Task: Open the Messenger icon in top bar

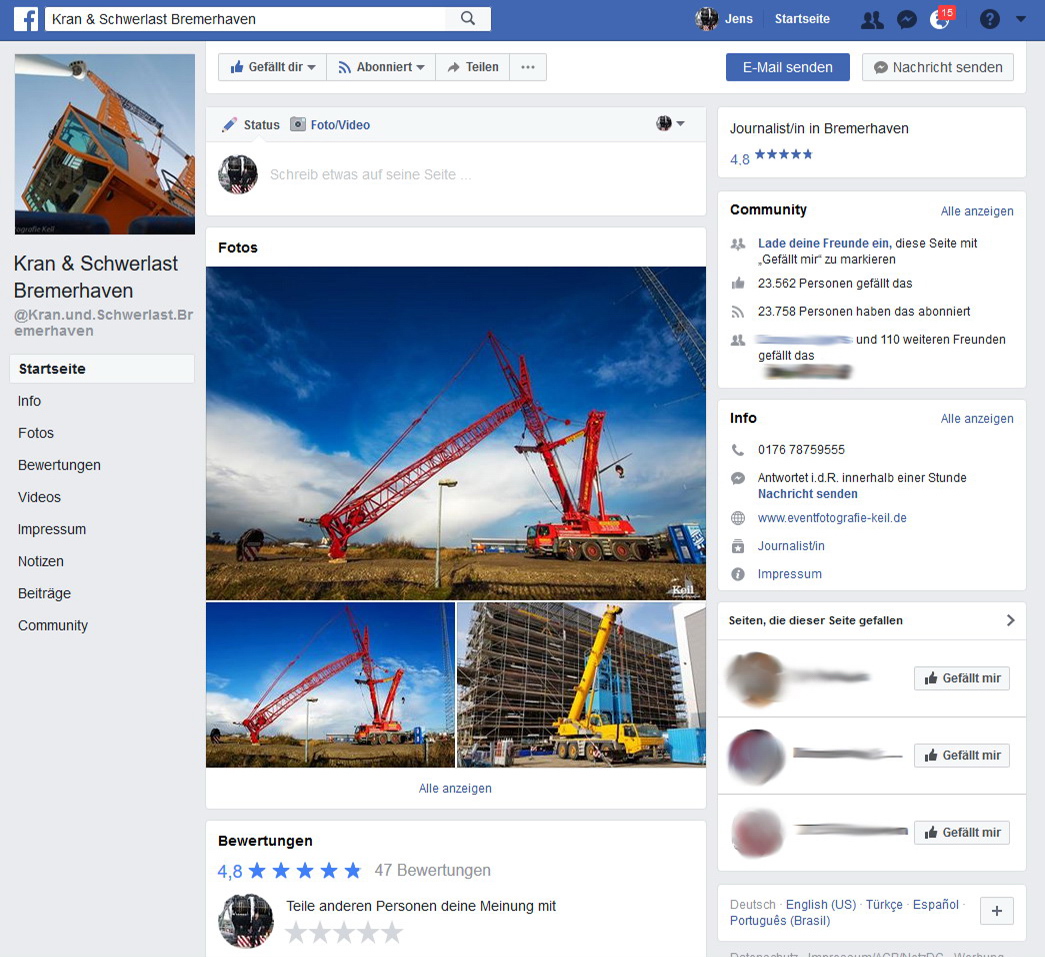Action: tap(906, 19)
